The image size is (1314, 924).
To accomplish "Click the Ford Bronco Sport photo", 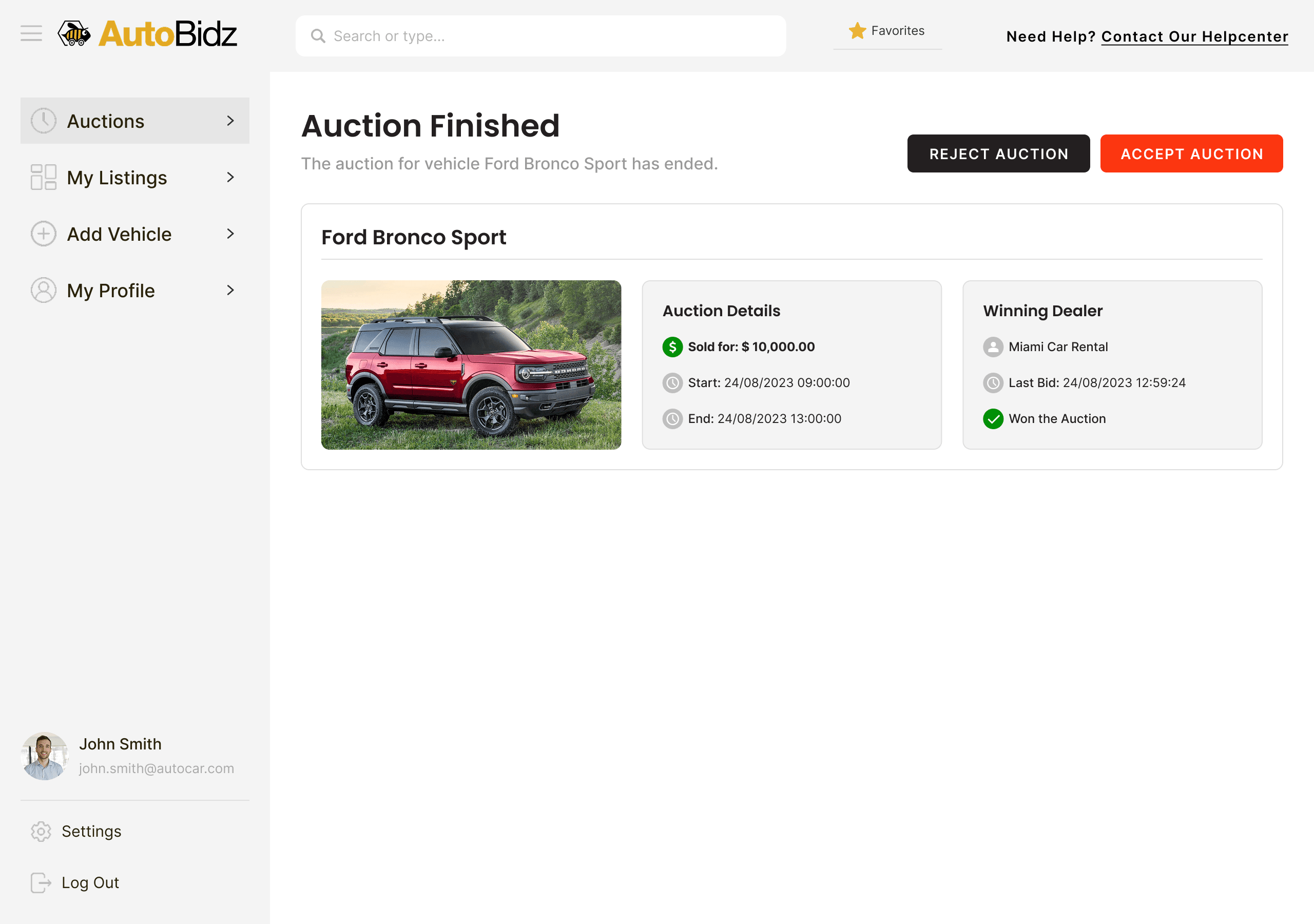I will pos(471,364).
